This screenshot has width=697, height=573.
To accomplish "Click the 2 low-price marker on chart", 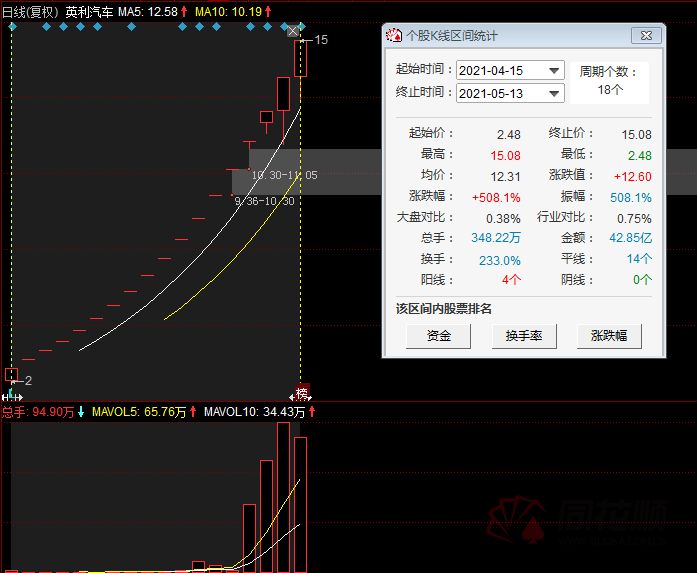I will 28,381.
